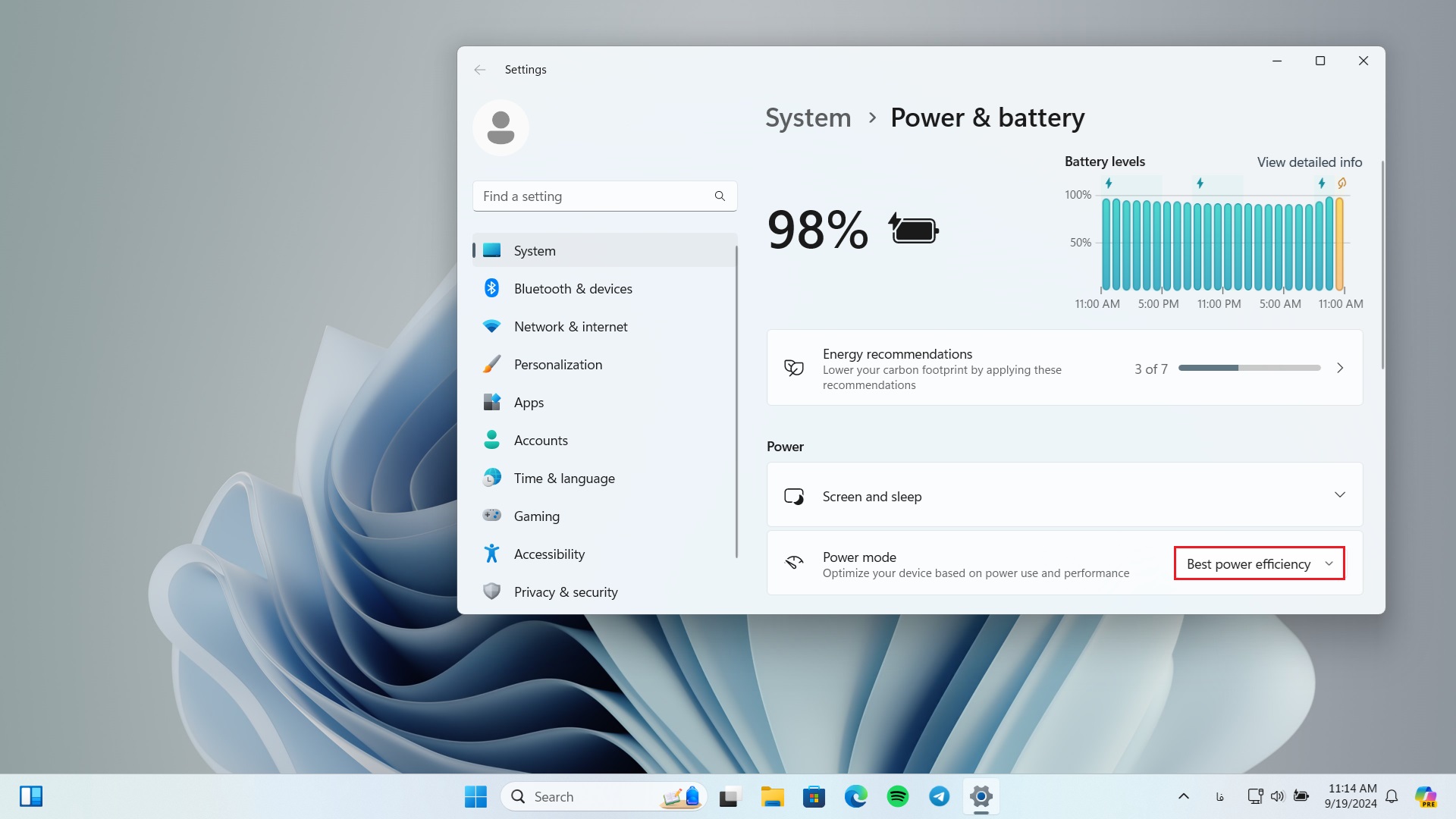The width and height of the screenshot is (1456, 819).
Task: Open Microsoft Edge from the taskbar
Action: point(855,796)
